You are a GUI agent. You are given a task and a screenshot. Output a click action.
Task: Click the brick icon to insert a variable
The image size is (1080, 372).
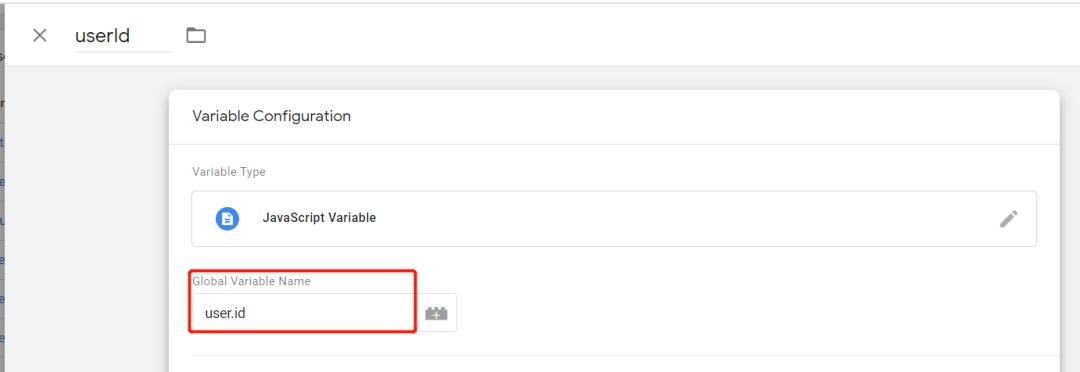[436, 313]
